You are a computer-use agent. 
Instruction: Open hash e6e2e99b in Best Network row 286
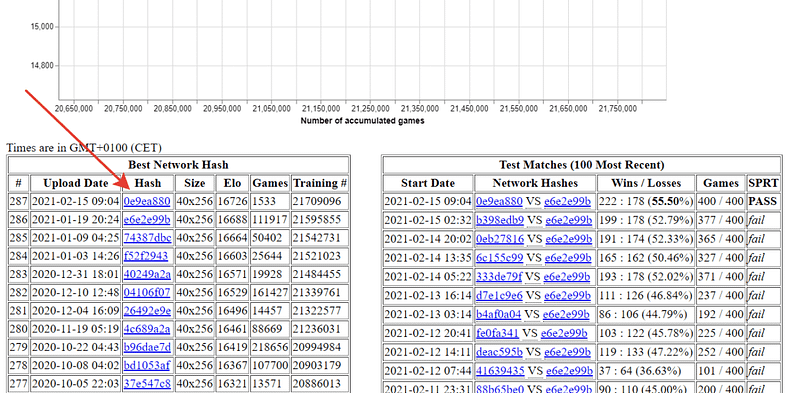[147, 220]
